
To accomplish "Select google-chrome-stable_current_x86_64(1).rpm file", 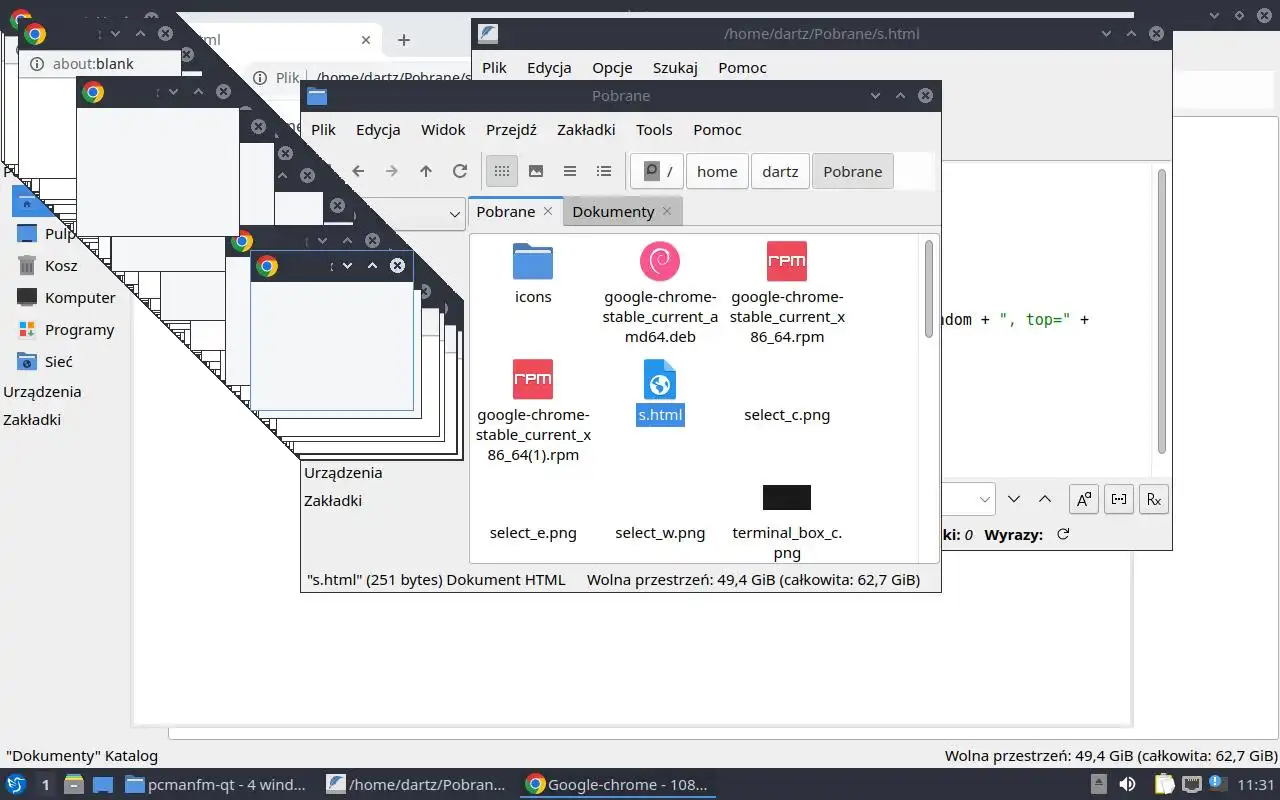I will [533, 410].
